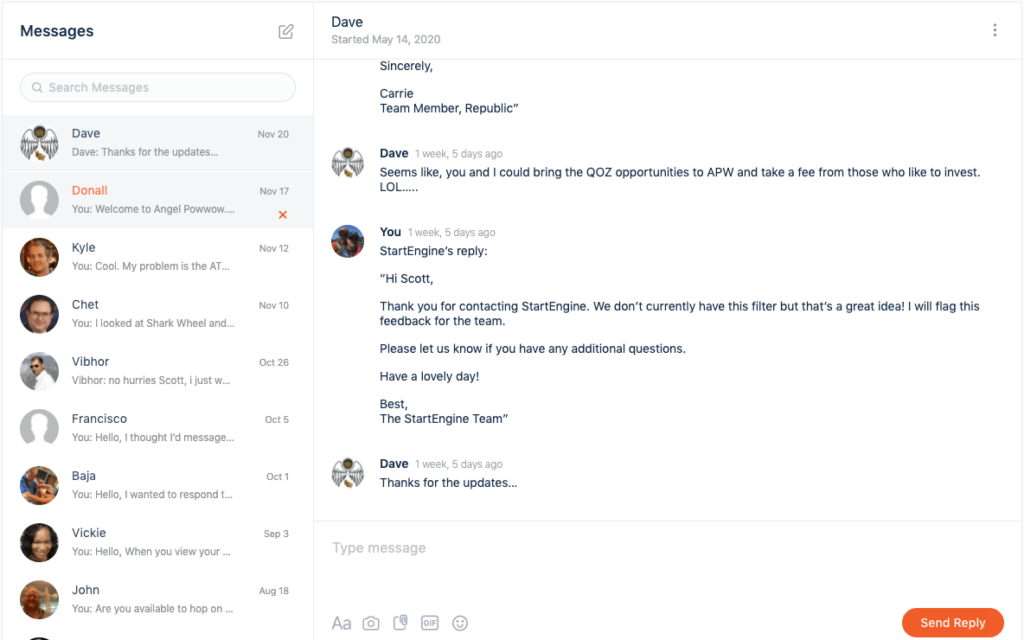The width and height of the screenshot is (1024, 640).
Task: Click the Dave name in conversation header
Action: pyautogui.click(x=347, y=22)
